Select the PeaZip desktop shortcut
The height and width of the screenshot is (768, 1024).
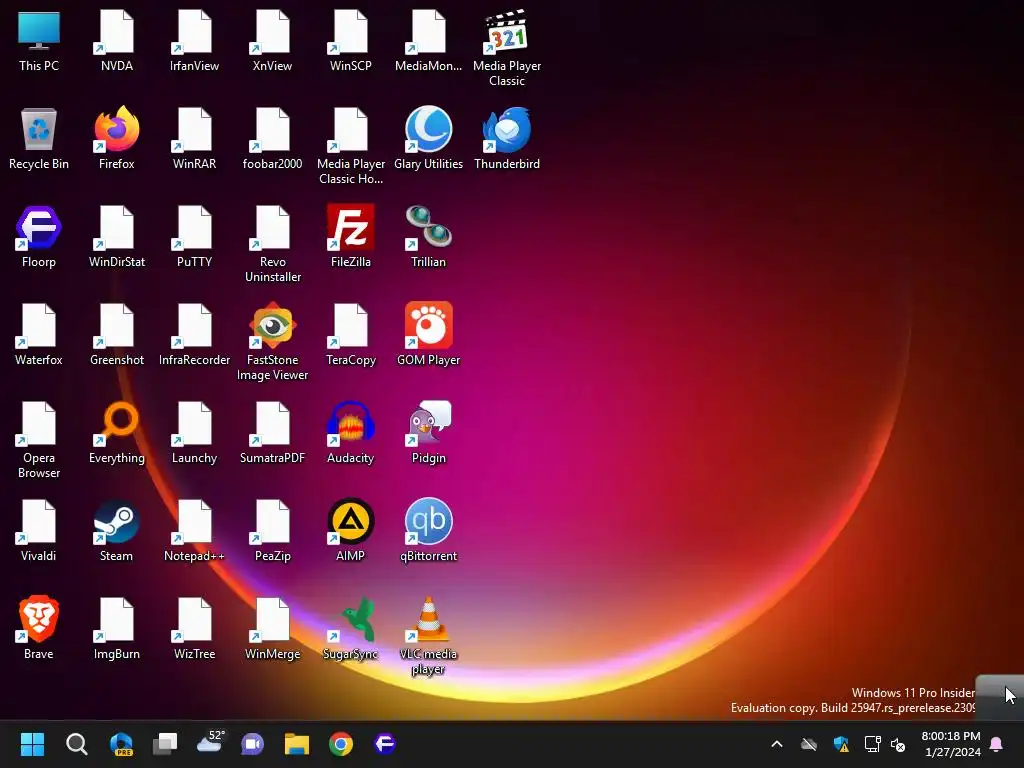point(272,531)
